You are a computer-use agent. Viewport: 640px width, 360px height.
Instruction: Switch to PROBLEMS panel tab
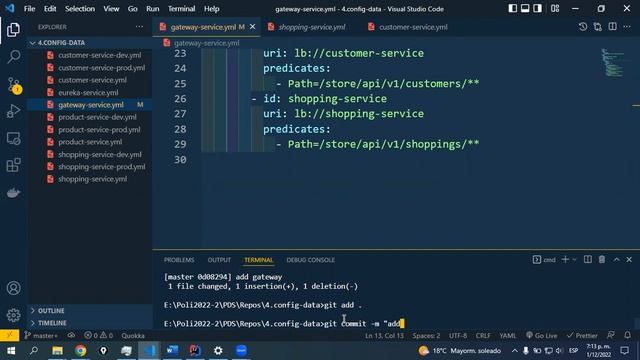coord(179,260)
